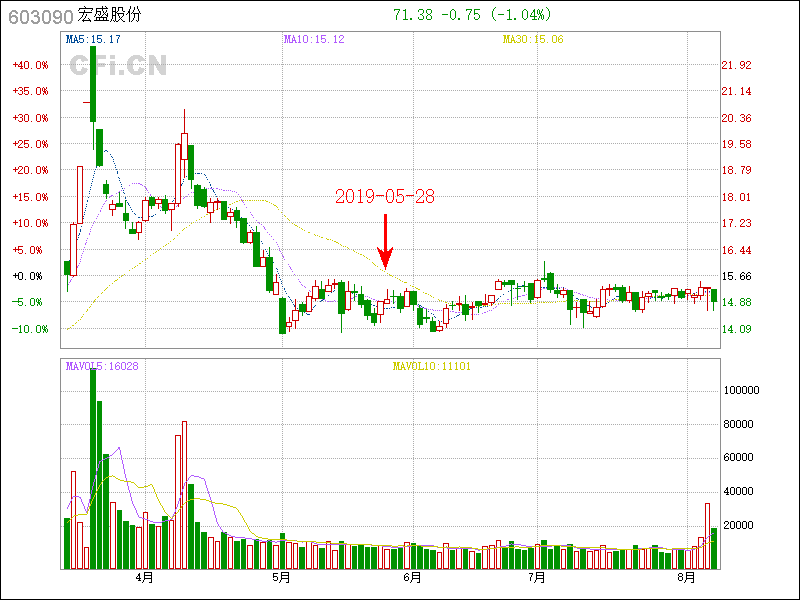Screen dimensions: 800x600
Task: Select the MA30:15.06 indicator label
Action: pyautogui.click(x=533, y=39)
